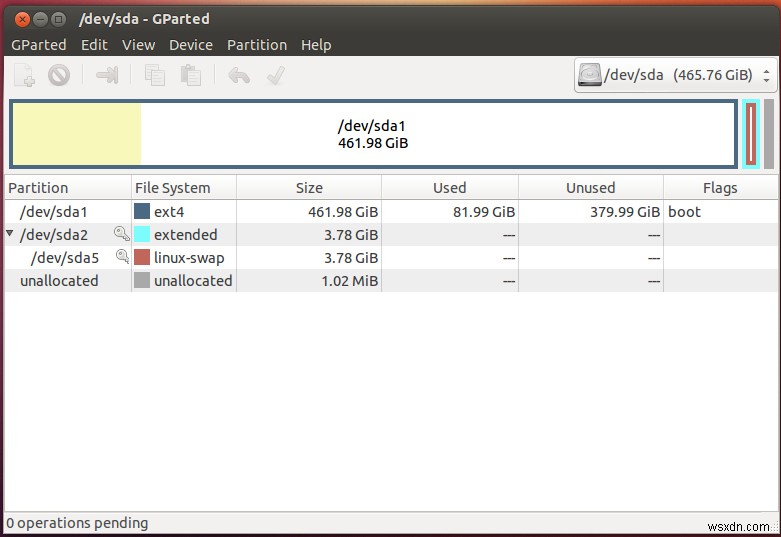Select the swap partition block in disk map
Screen dimensions: 781x537
click(x=751, y=134)
